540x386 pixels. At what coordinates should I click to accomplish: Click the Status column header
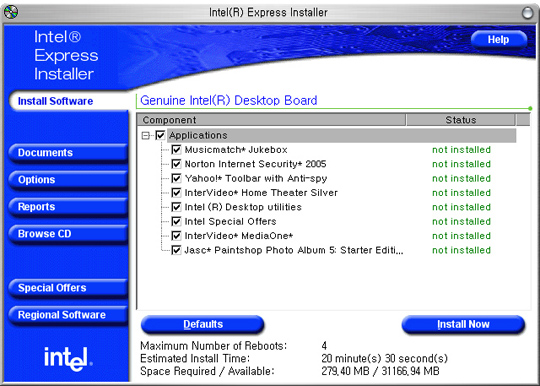pyautogui.click(x=461, y=120)
